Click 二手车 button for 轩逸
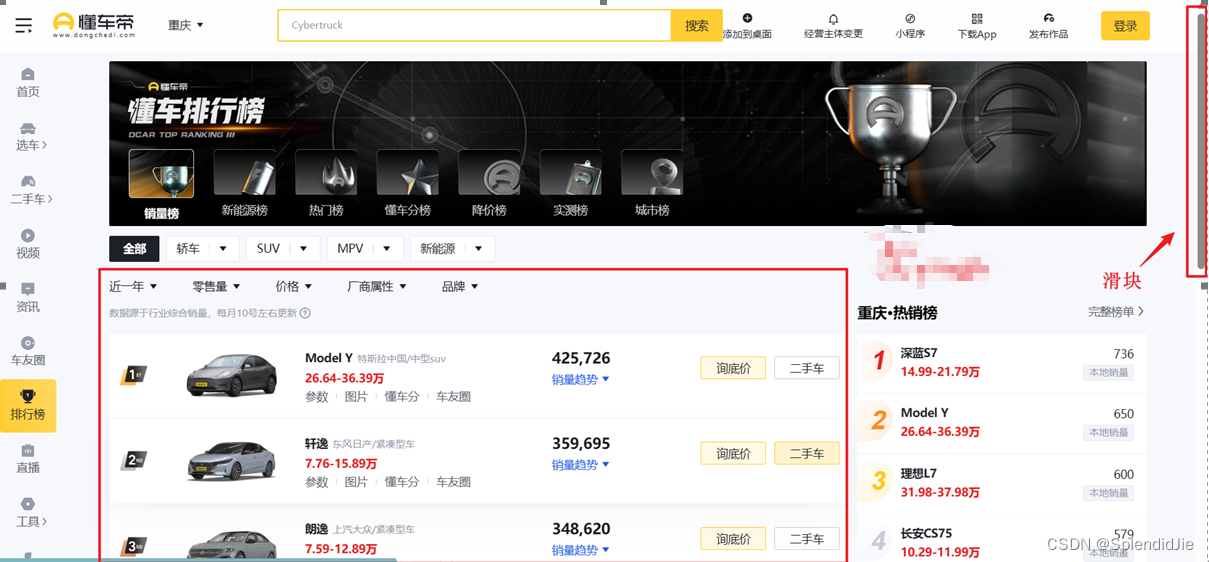This screenshot has width=1209, height=562. [x=807, y=453]
